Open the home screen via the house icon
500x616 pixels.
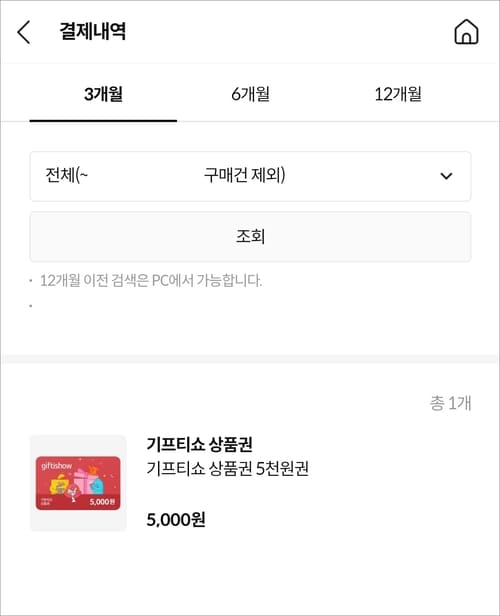click(466, 31)
